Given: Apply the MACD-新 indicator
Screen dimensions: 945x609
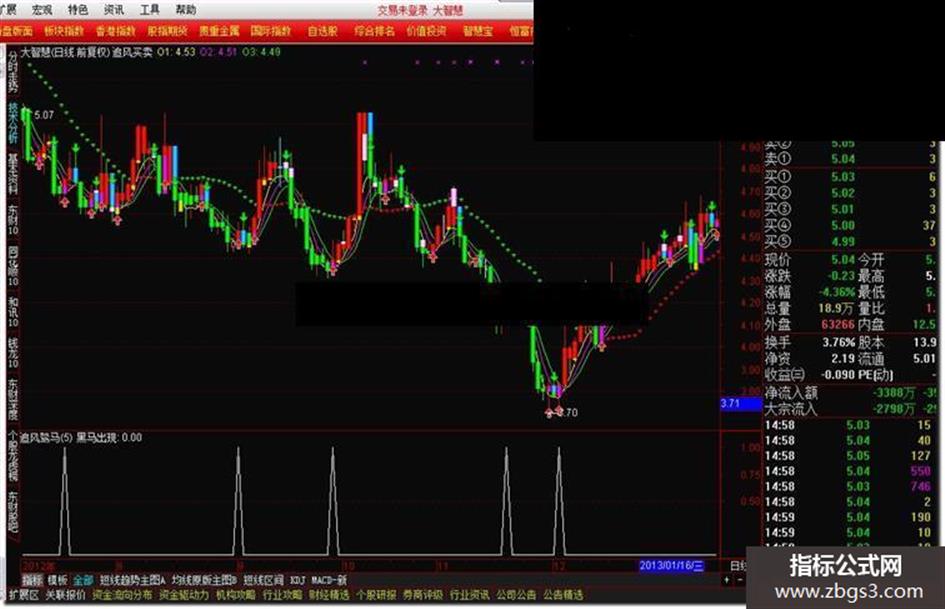Looking at the screenshot, I should (329, 580).
